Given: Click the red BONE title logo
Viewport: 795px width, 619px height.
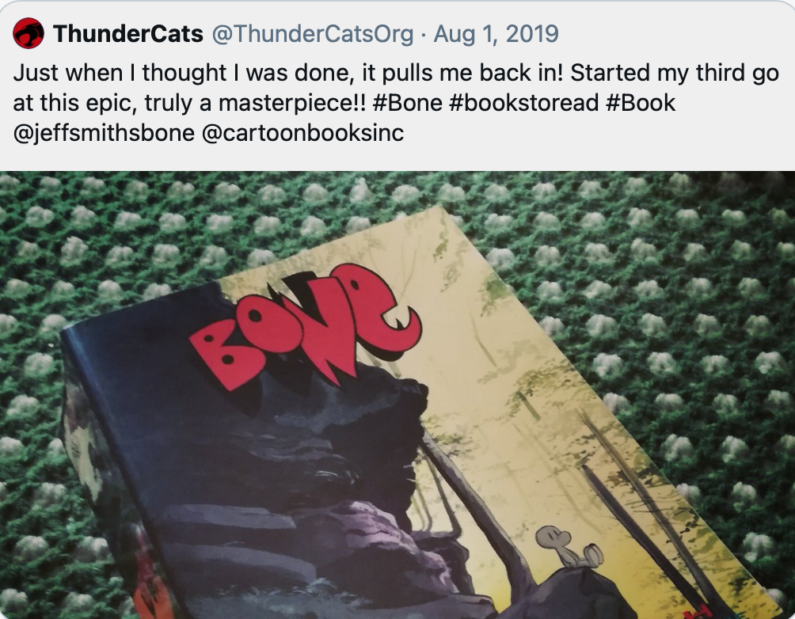Looking at the screenshot, I should pyautogui.click(x=306, y=327).
